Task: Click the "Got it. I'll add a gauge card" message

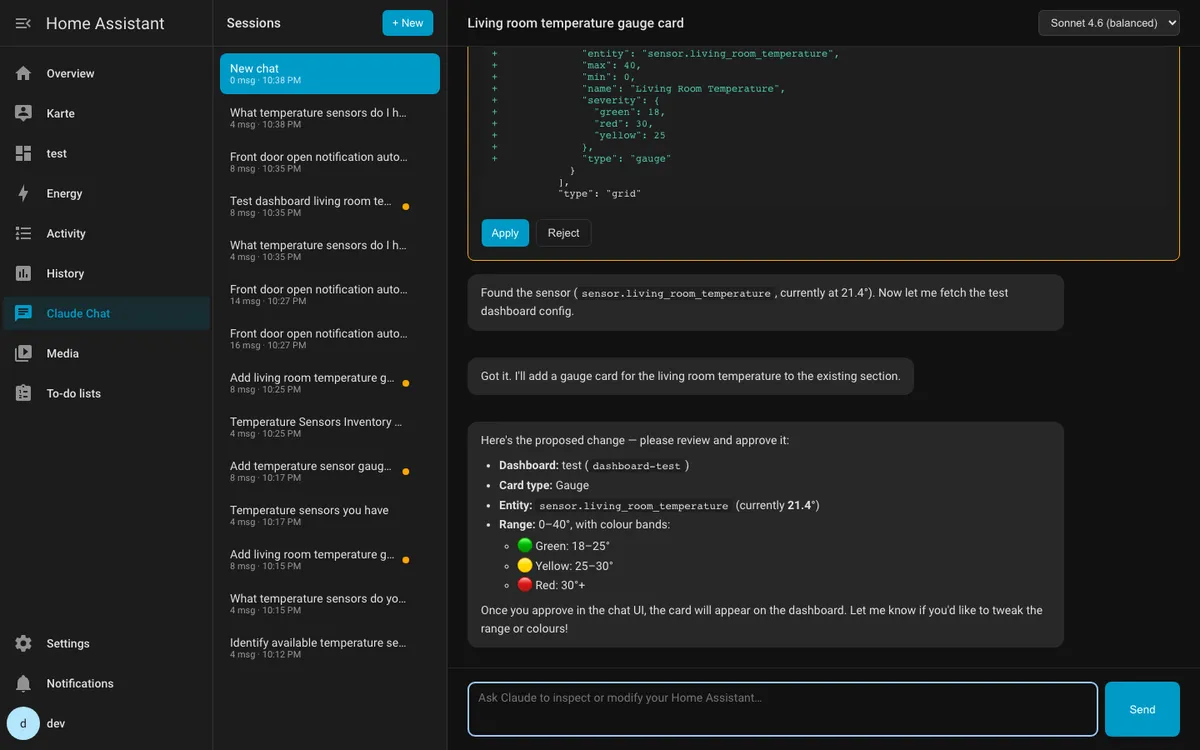Action: 691,376
